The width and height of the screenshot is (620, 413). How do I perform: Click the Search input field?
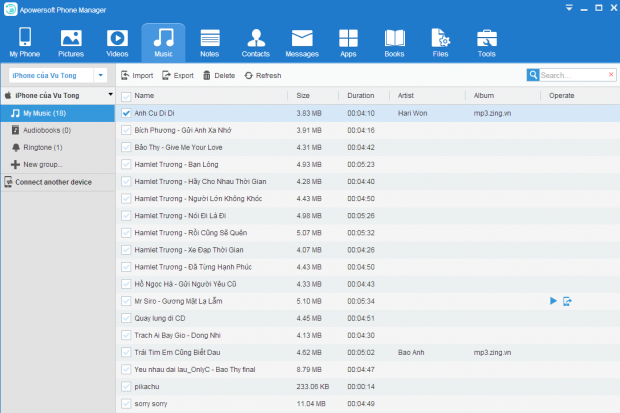pyautogui.click(x=572, y=75)
